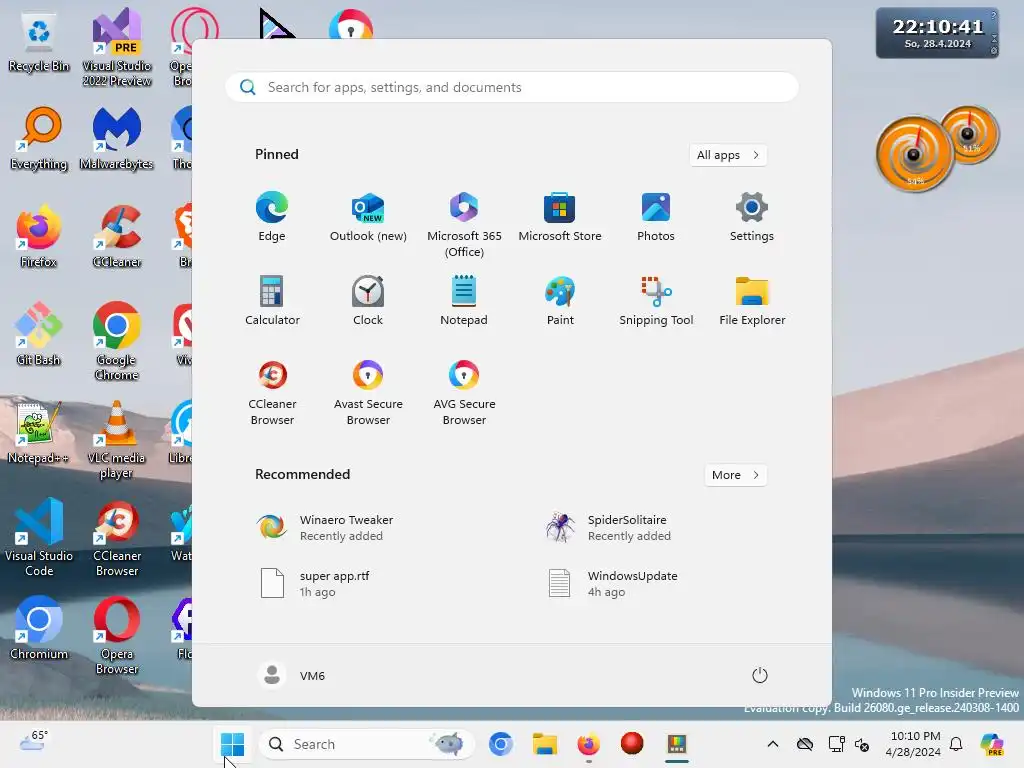The height and width of the screenshot is (768, 1024).
Task: Select the Chromium desktop shortcut
Action: [x=39, y=628]
